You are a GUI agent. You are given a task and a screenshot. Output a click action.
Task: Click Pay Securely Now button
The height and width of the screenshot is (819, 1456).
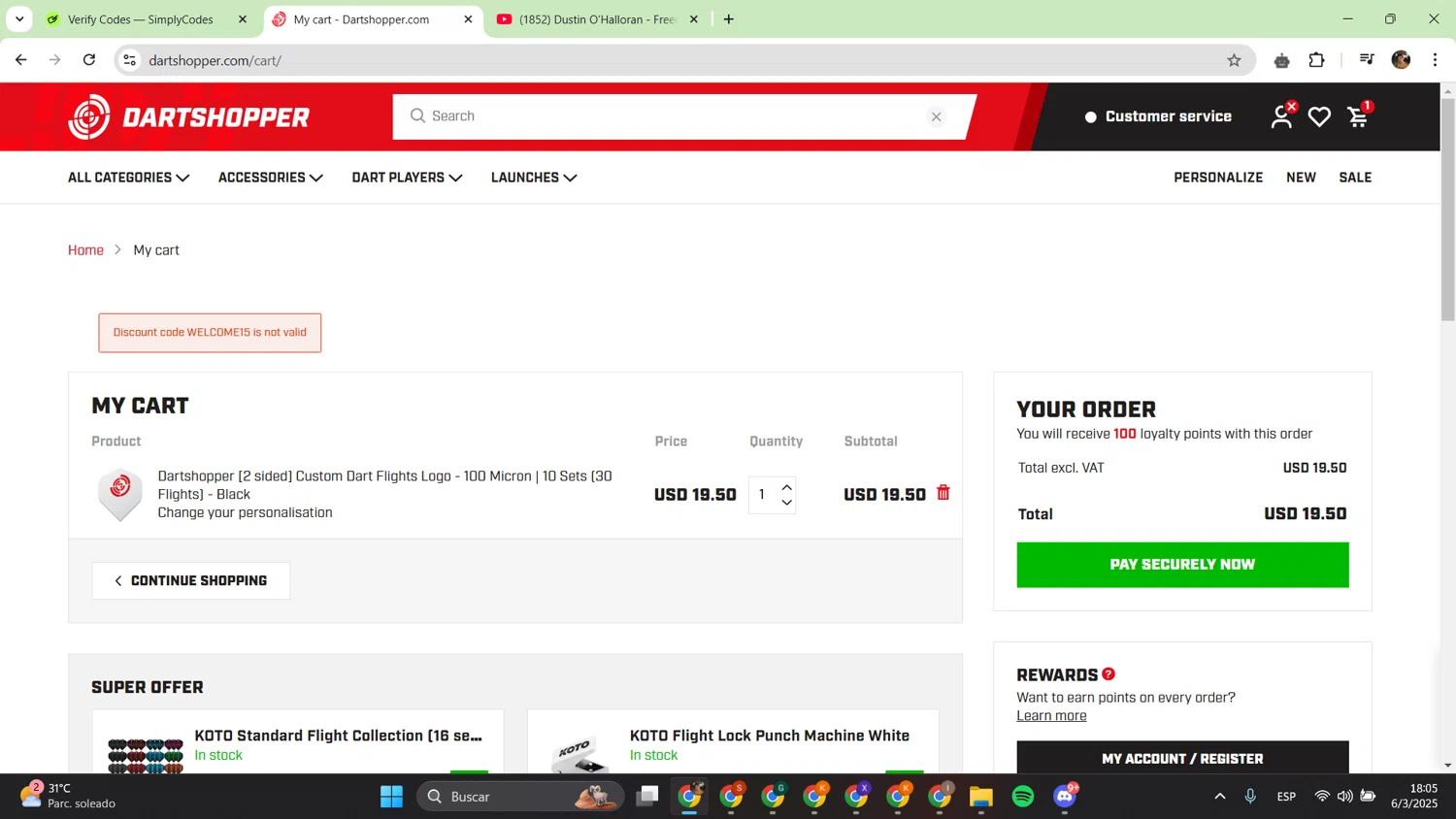(x=1182, y=565)
